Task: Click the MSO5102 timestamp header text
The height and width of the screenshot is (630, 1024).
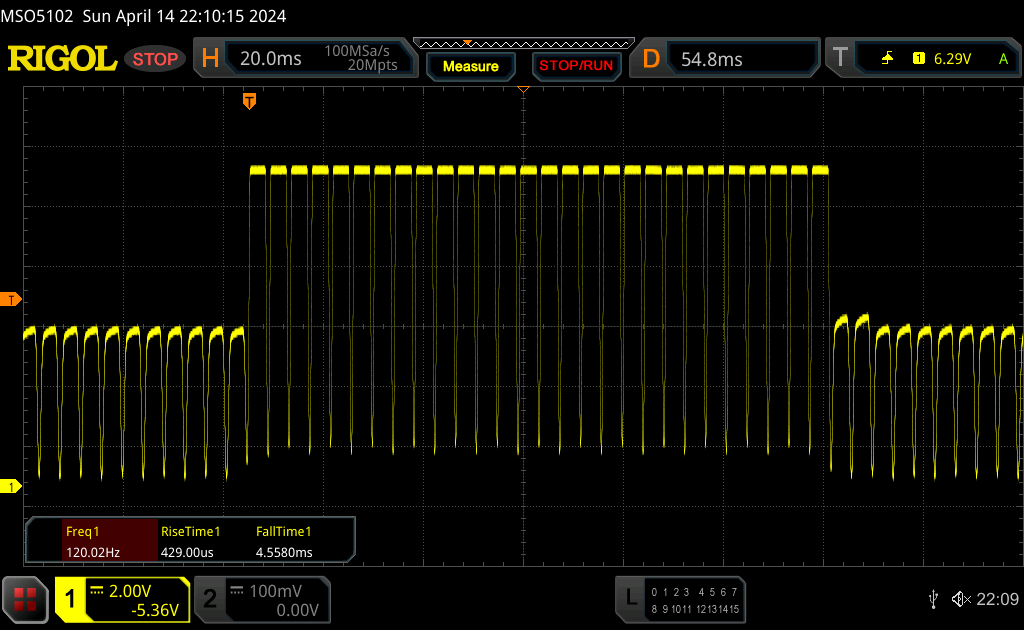Action: coord(143,16)
